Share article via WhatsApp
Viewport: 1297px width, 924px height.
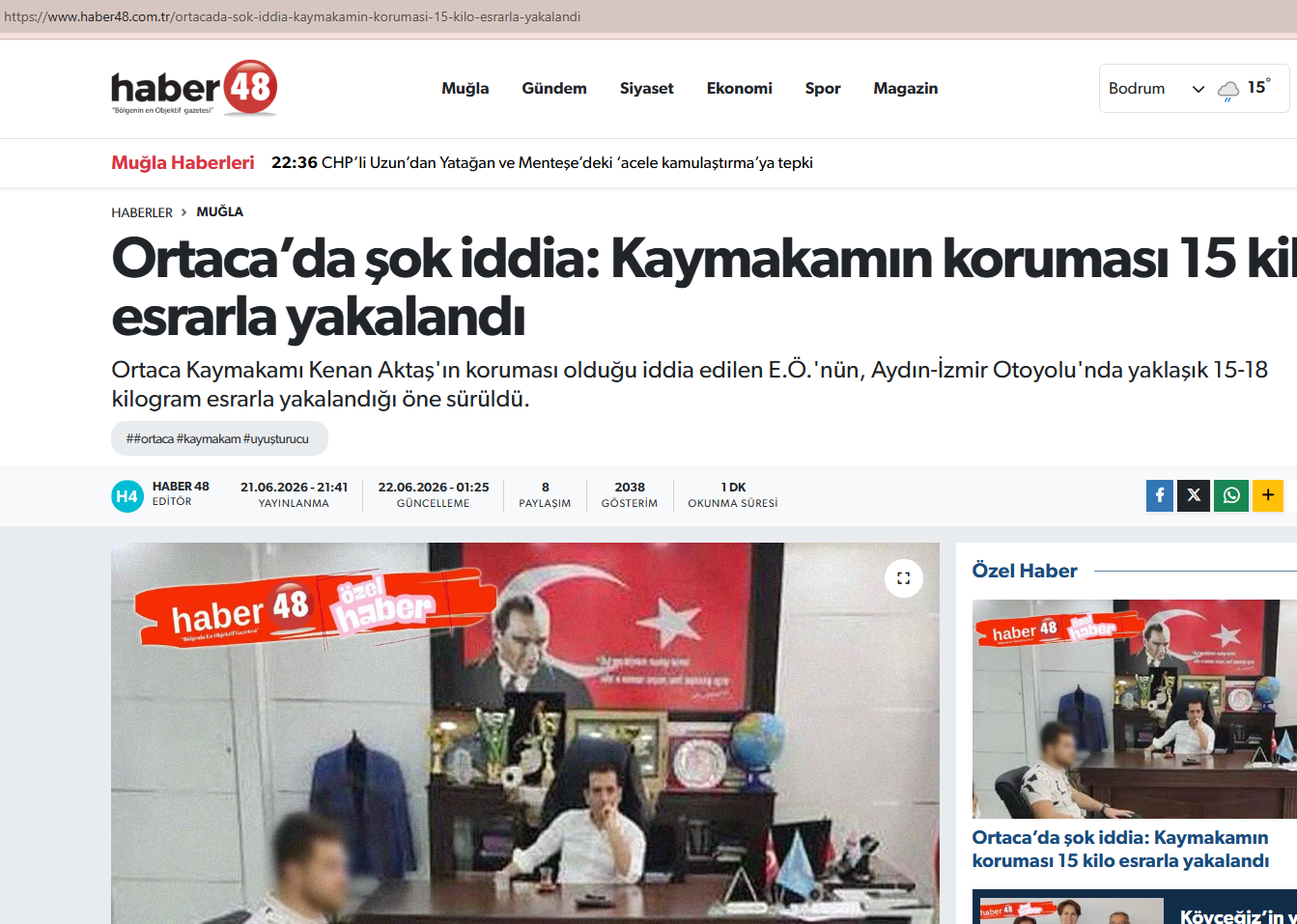(1231, 495)
